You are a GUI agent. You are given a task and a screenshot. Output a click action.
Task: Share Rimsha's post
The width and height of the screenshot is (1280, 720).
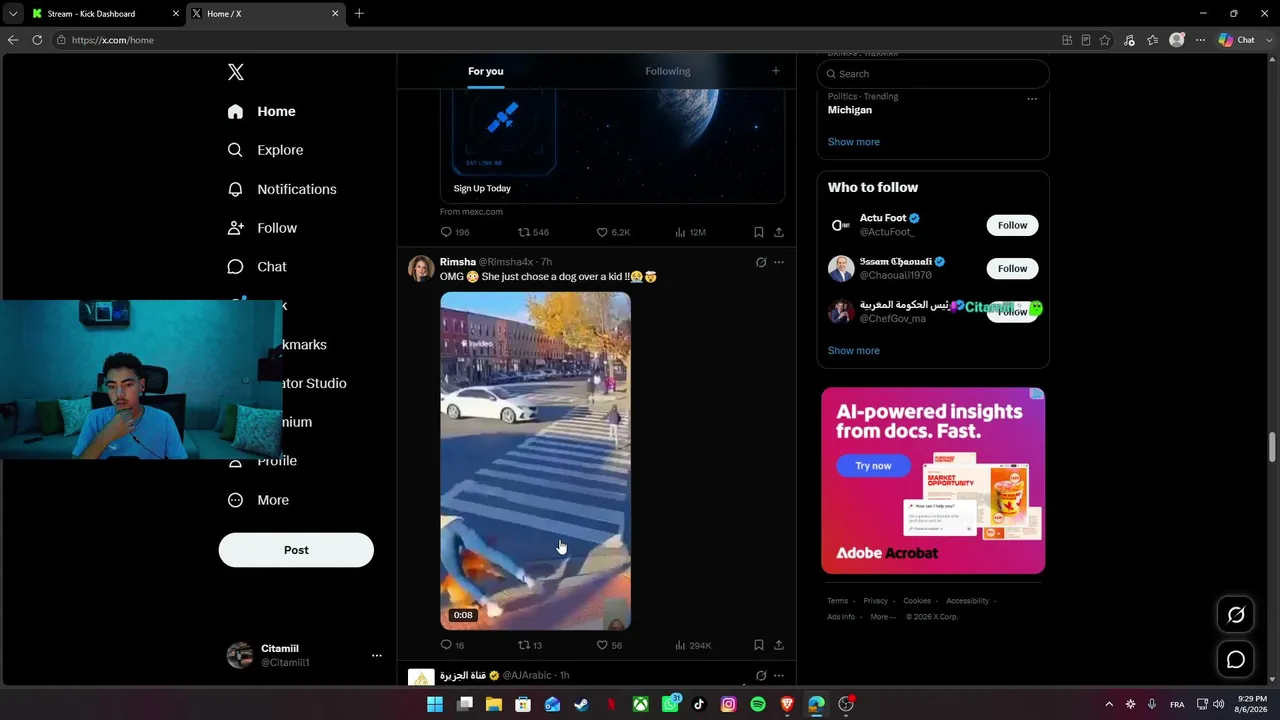(x=779, y=645)
